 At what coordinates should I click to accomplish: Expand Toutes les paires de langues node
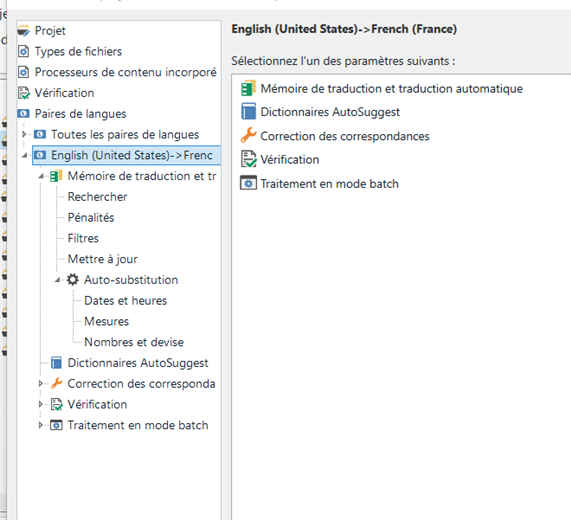24,135
